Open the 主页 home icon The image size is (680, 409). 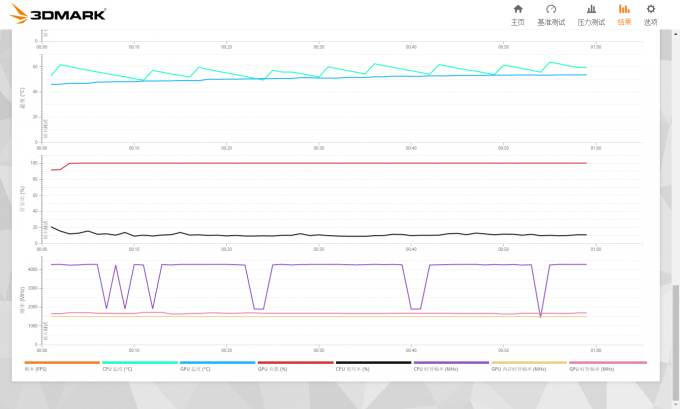pyautogui.click(x=518, y=14)
